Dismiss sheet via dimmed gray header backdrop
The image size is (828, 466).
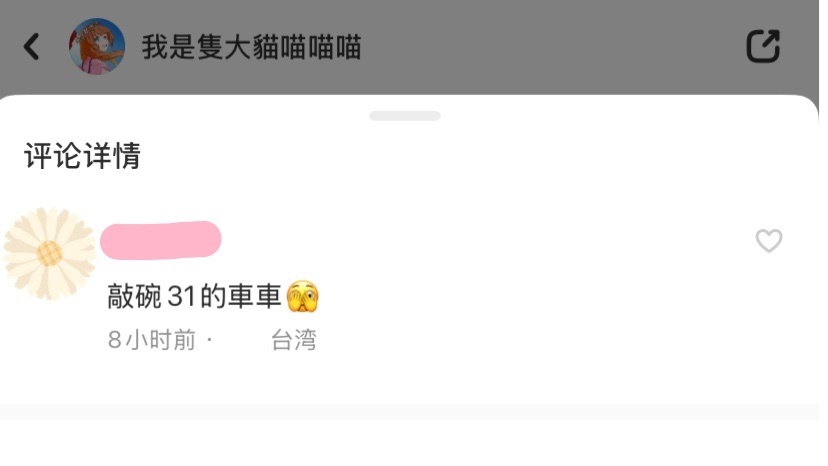pyautogui.click(x=528, y=48)
